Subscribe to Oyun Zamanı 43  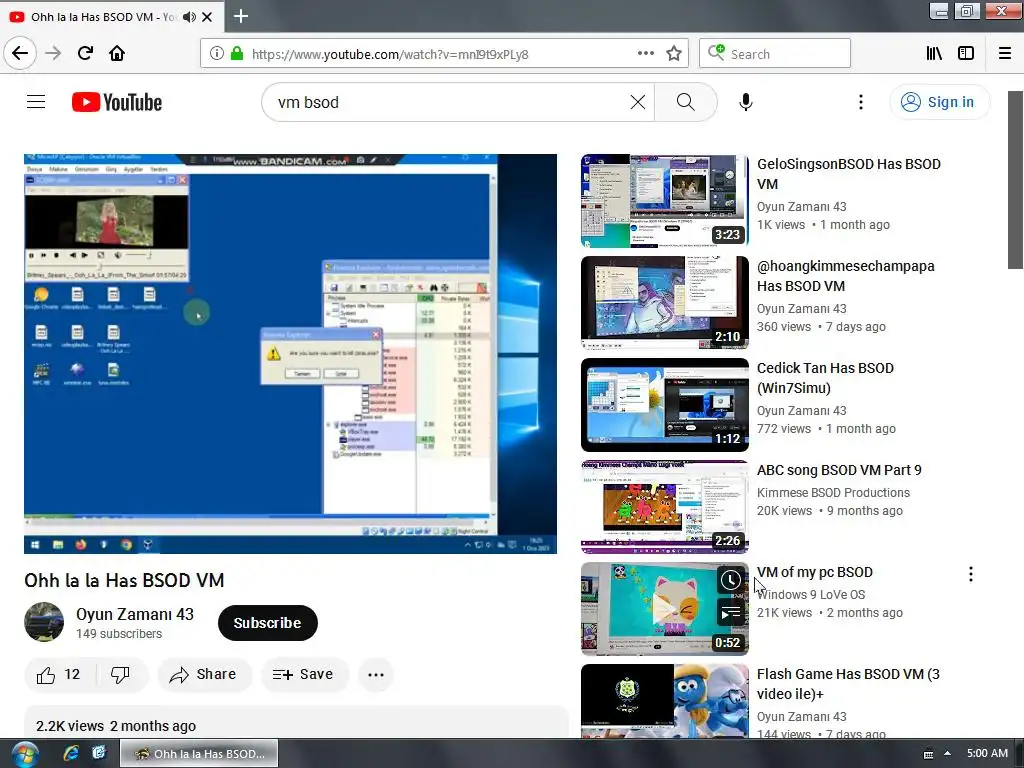point(268,623)
